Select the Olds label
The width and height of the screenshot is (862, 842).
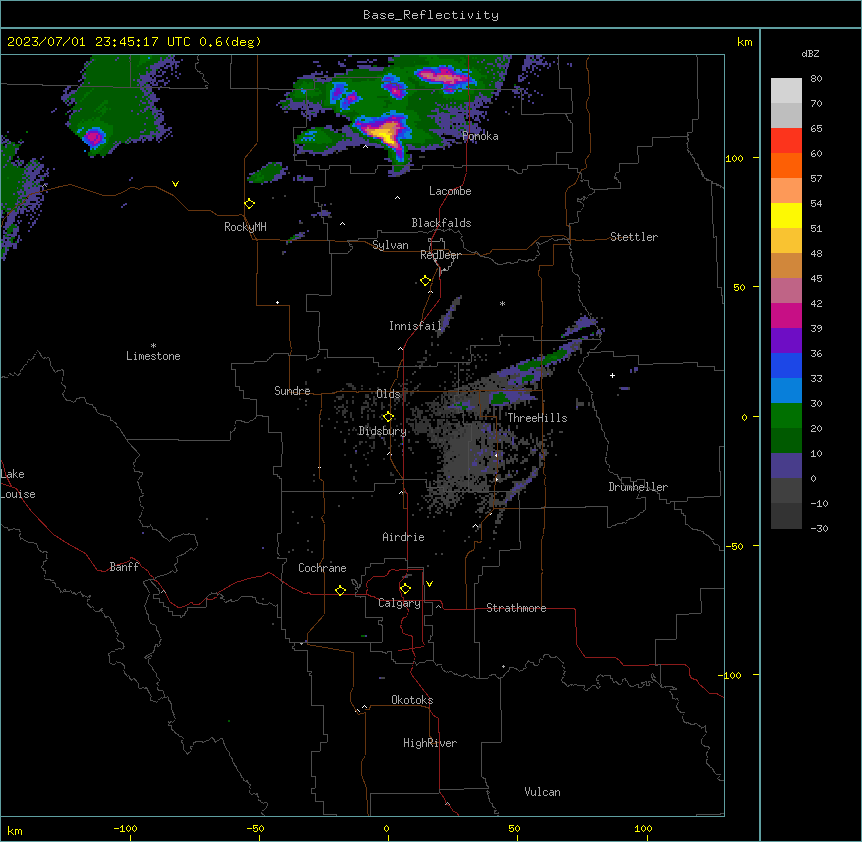point(388,394)
